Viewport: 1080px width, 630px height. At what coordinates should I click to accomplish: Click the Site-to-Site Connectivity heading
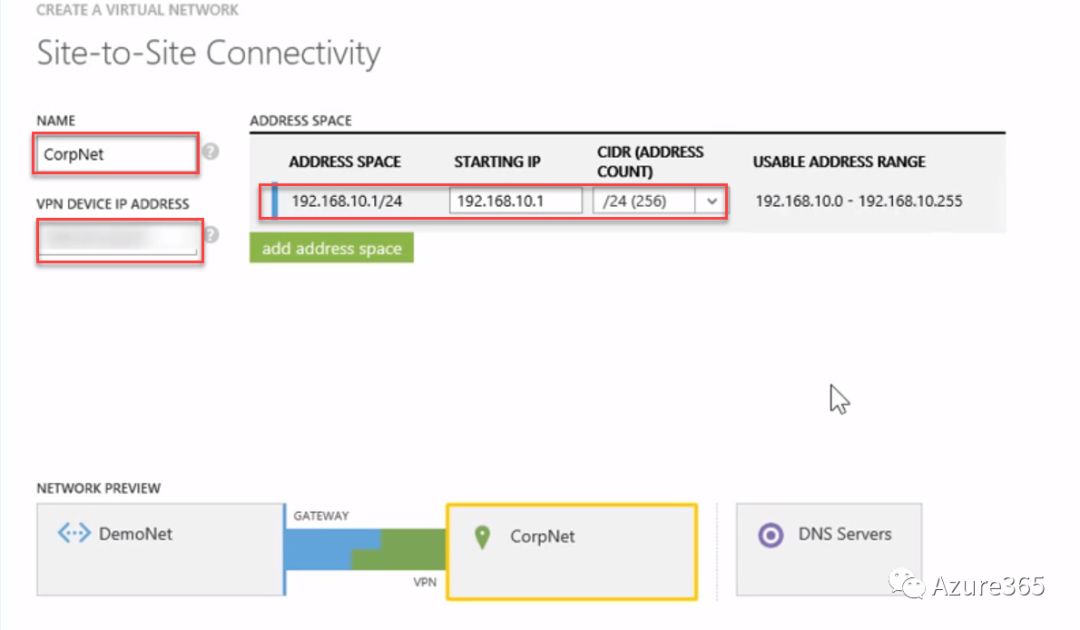(208, 53)
